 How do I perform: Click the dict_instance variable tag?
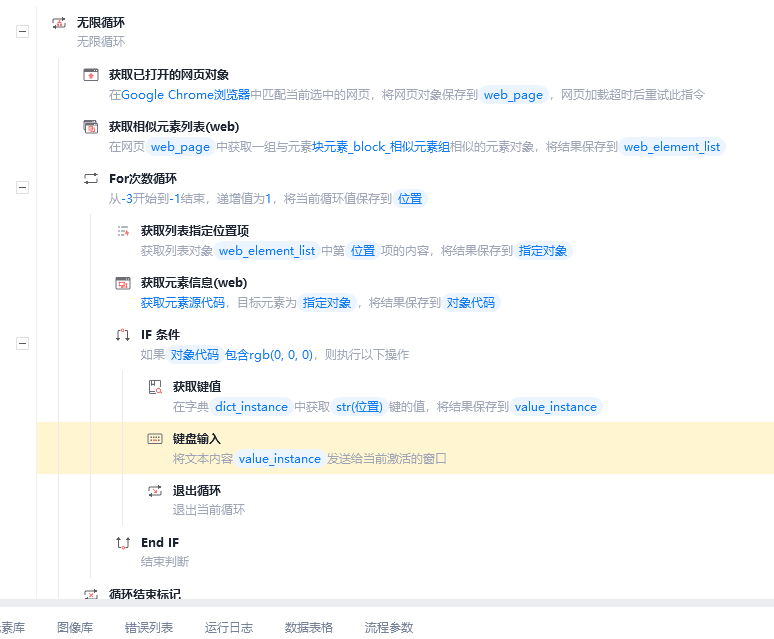(252, 407)
